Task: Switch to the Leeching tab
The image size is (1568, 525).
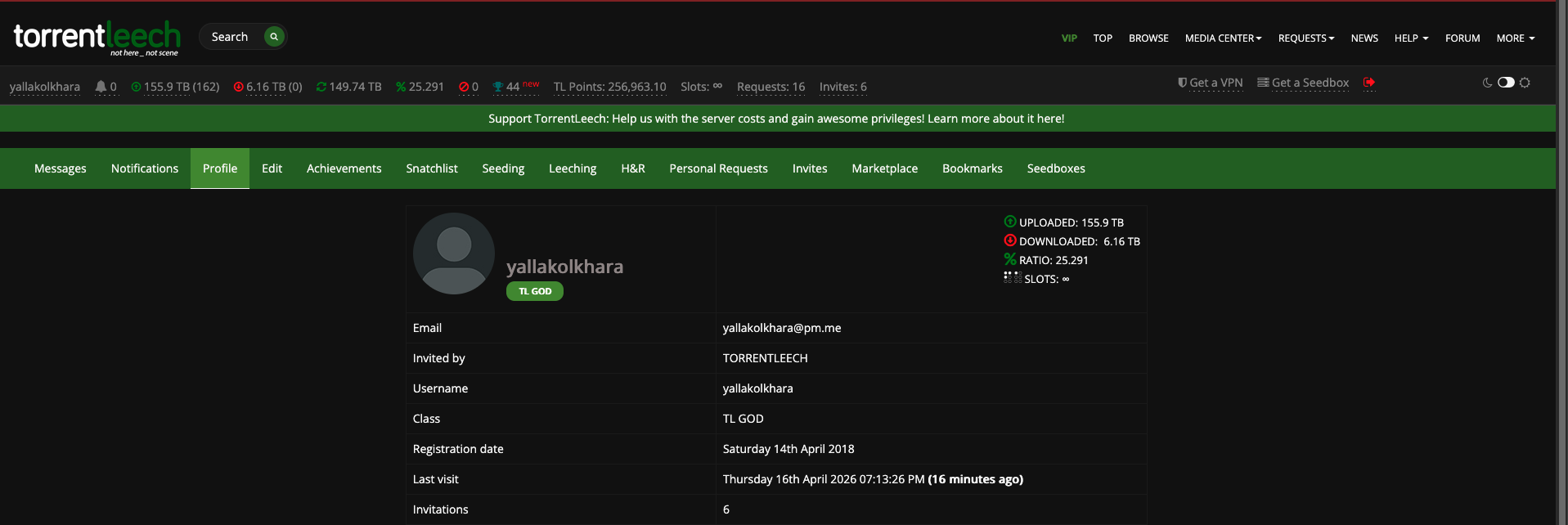Action: point(573,168)
